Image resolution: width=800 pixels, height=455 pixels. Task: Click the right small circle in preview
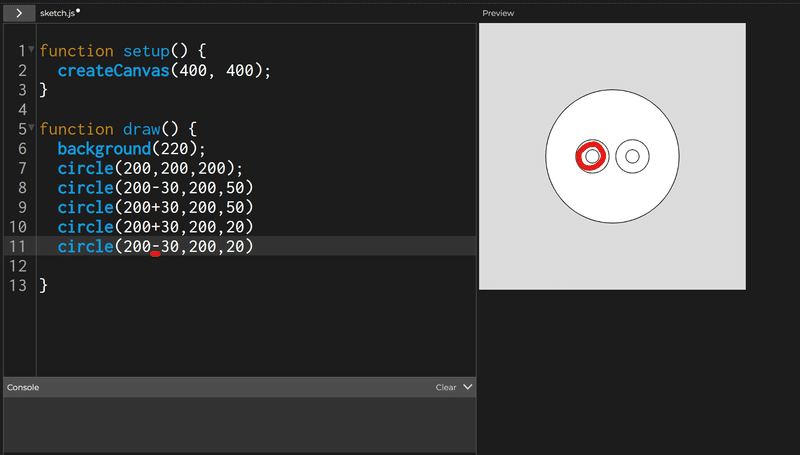point(632,156)
